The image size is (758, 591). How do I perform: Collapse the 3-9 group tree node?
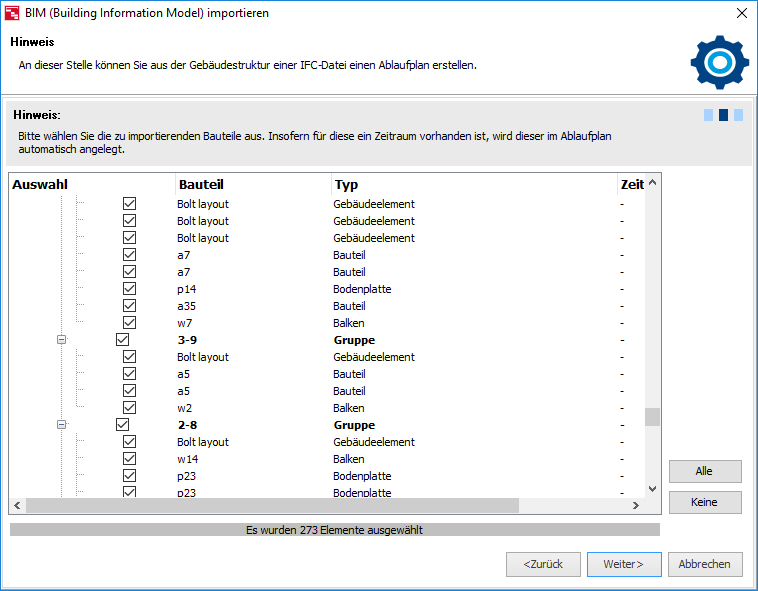(x=61, y=340)
